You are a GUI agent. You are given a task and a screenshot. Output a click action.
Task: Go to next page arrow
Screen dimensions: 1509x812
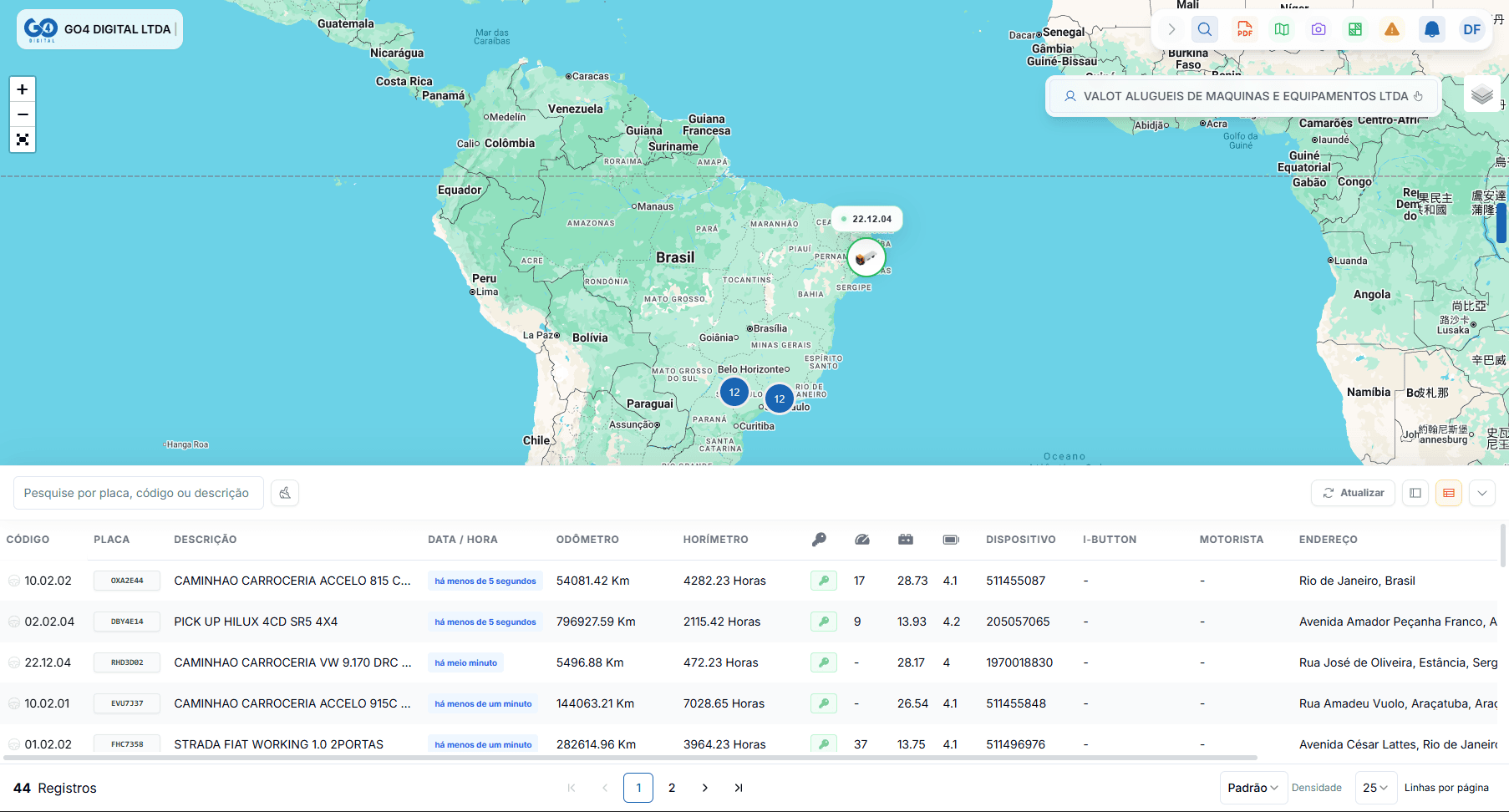click(x=705, y=788)
